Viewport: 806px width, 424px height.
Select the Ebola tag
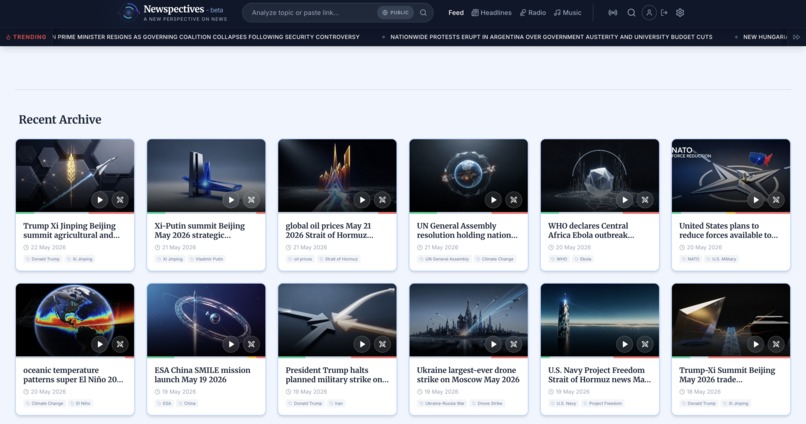pyautogui.click(x=583, y=259)
